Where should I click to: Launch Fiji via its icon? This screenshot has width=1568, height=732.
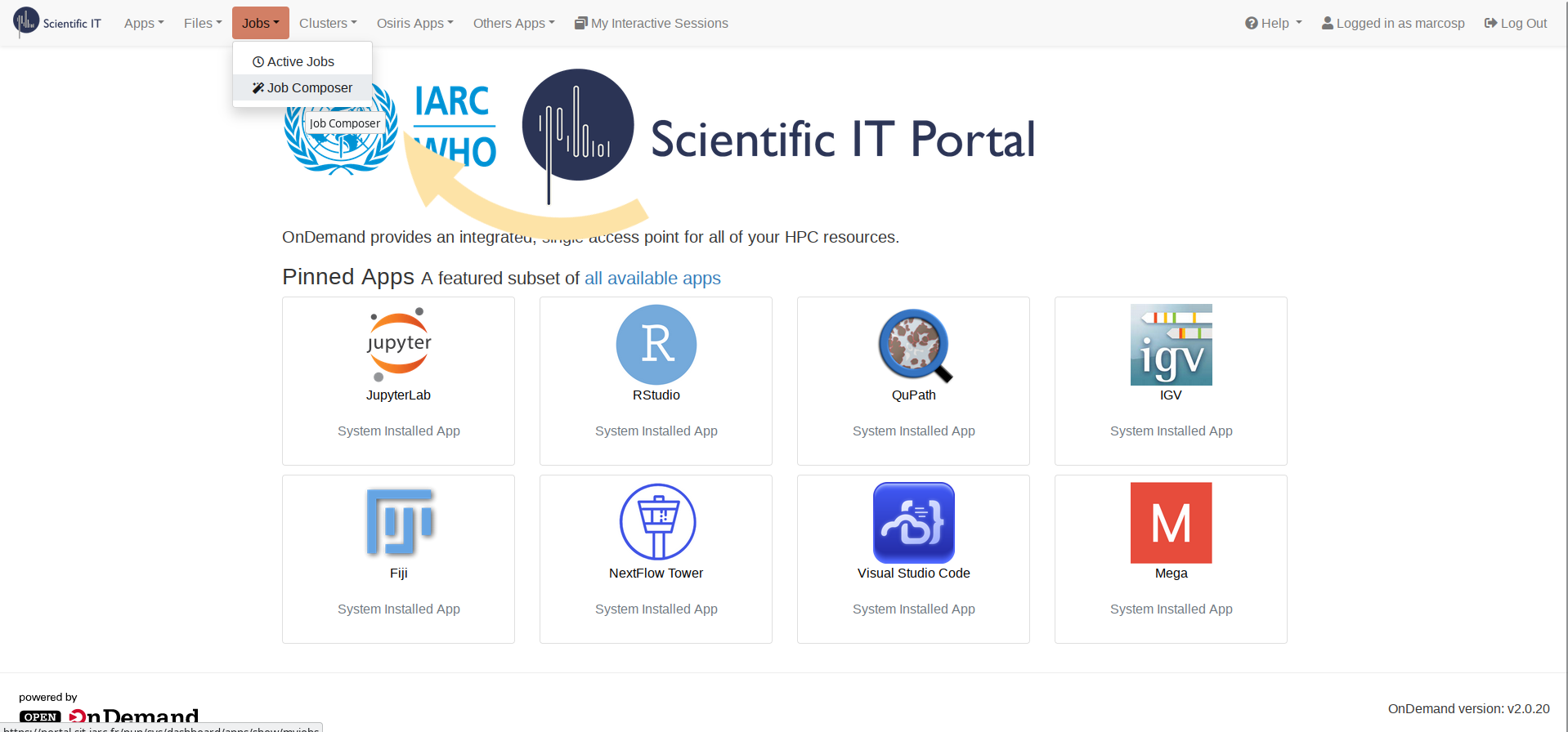399,523
